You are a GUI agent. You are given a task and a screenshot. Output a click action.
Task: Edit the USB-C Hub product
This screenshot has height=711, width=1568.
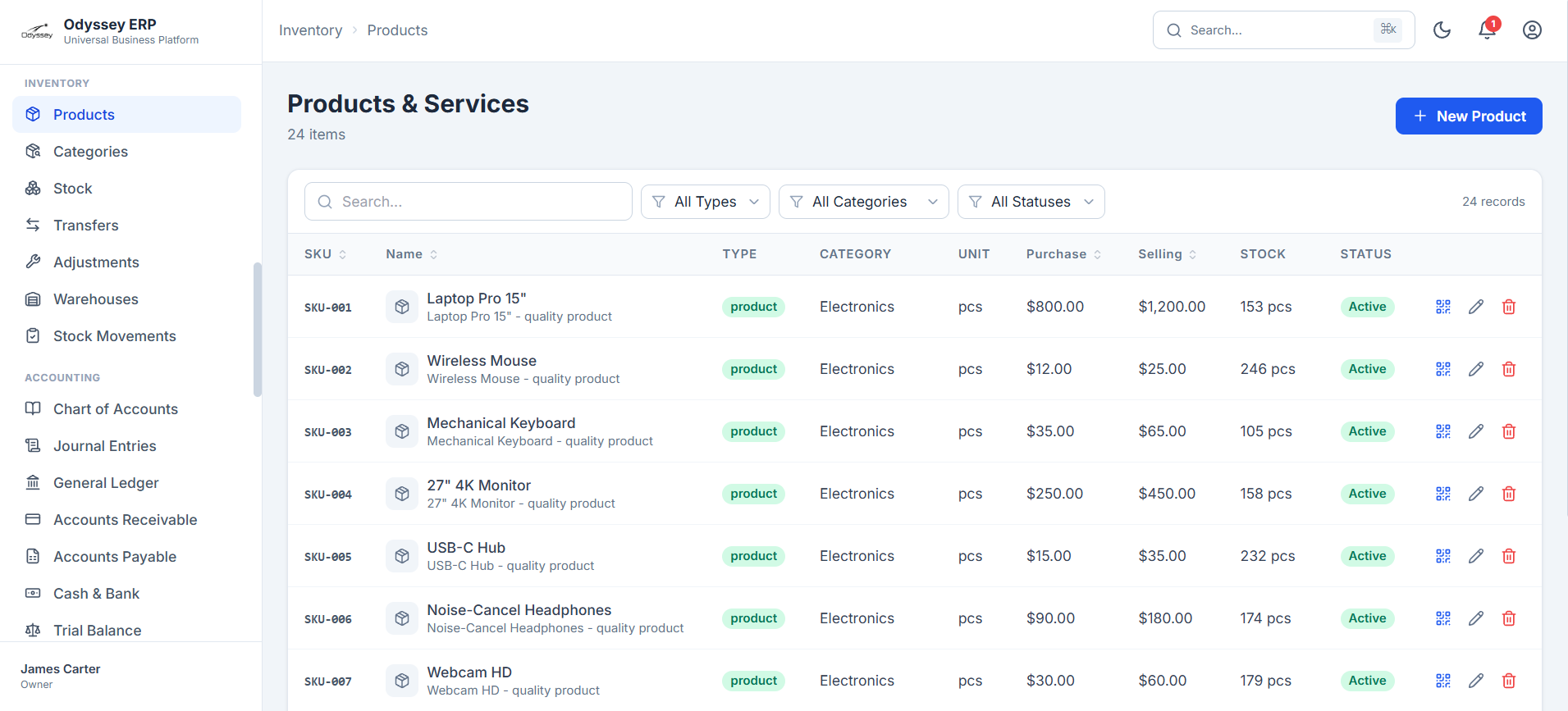[x=1476, y=556]
